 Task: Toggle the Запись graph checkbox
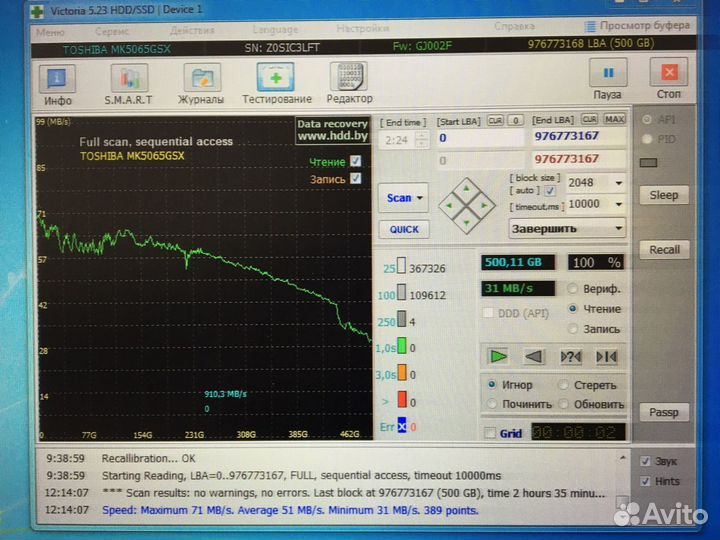[356, 179]
